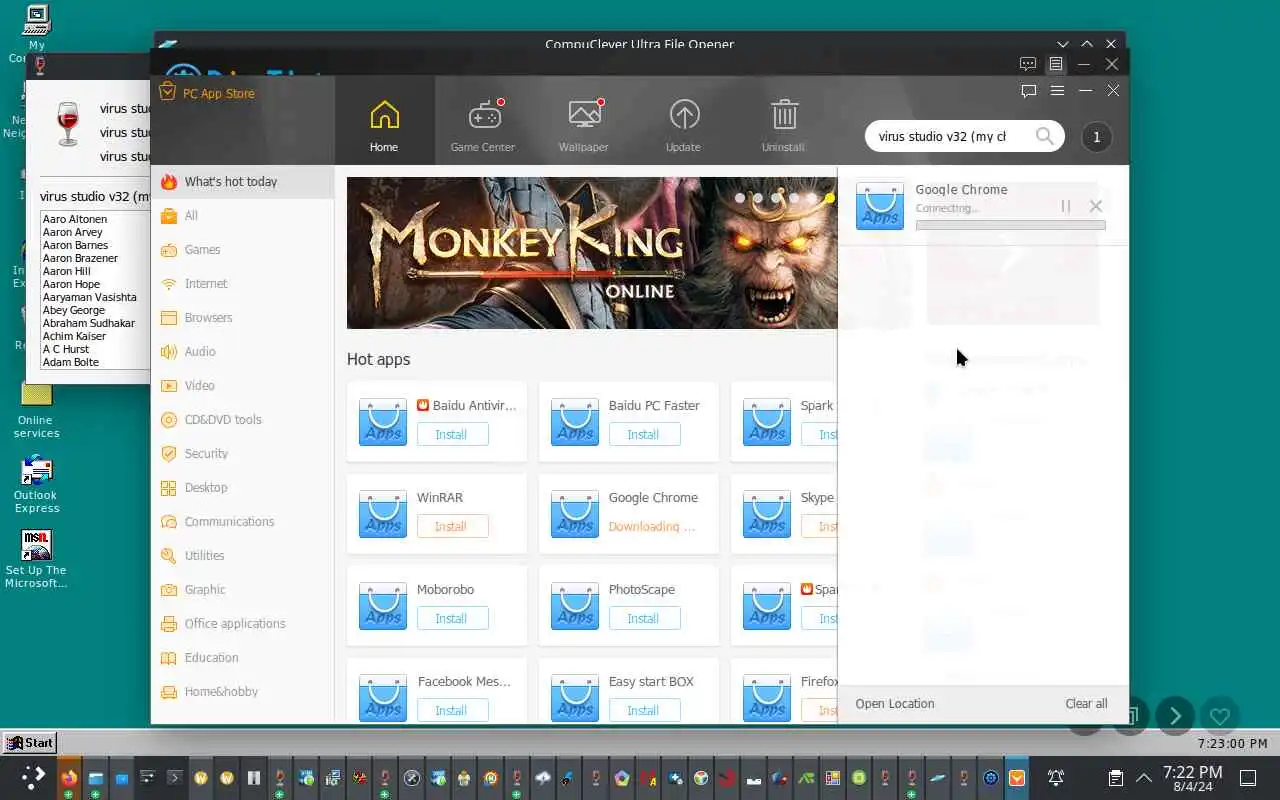The width and height of the screenshot is (1280, 800).
Task: Install WinRAR
Action: pos(451,527)
